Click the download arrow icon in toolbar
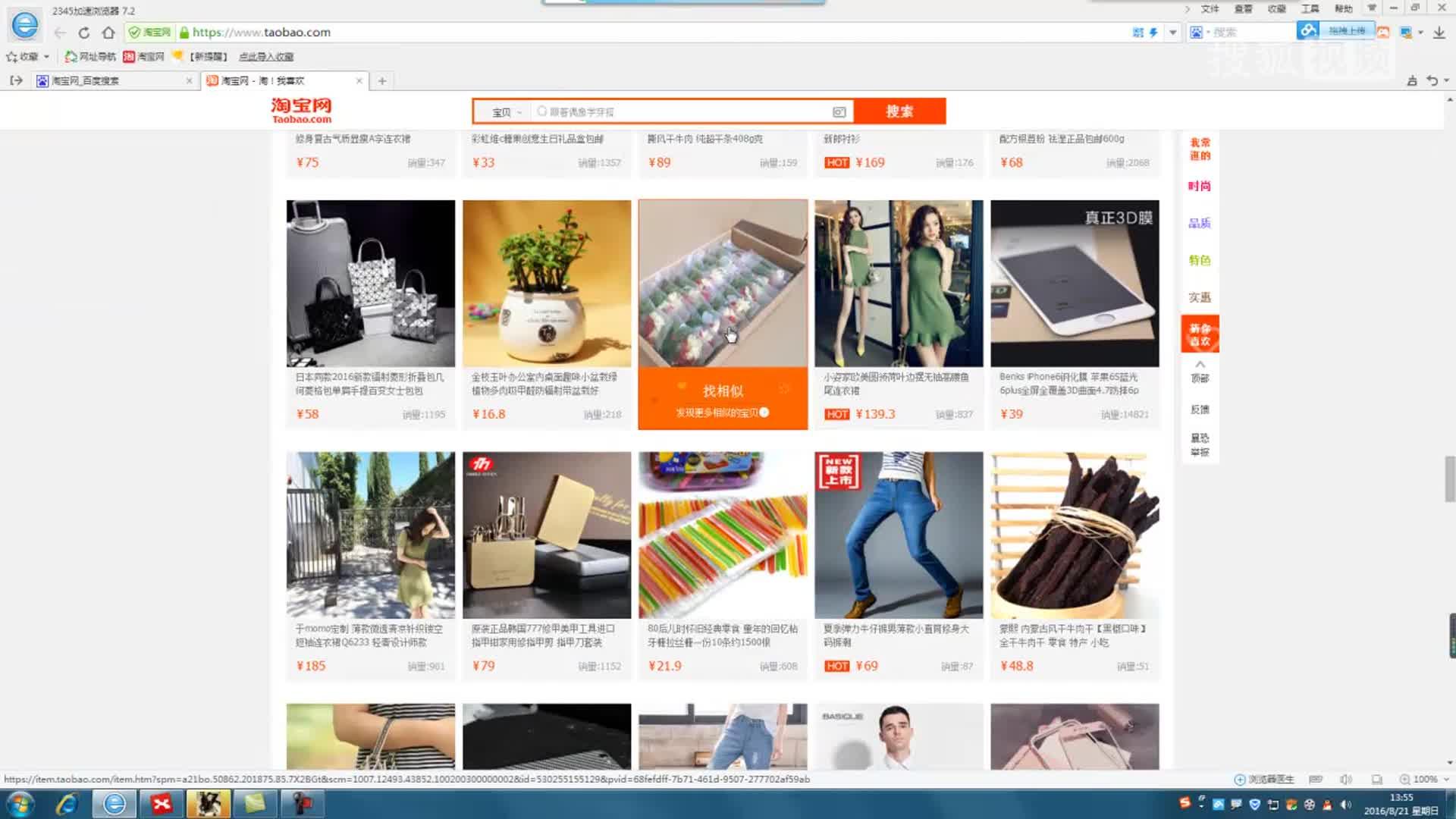Screen dimensions: 1456x819 (x=1439, y=33)
